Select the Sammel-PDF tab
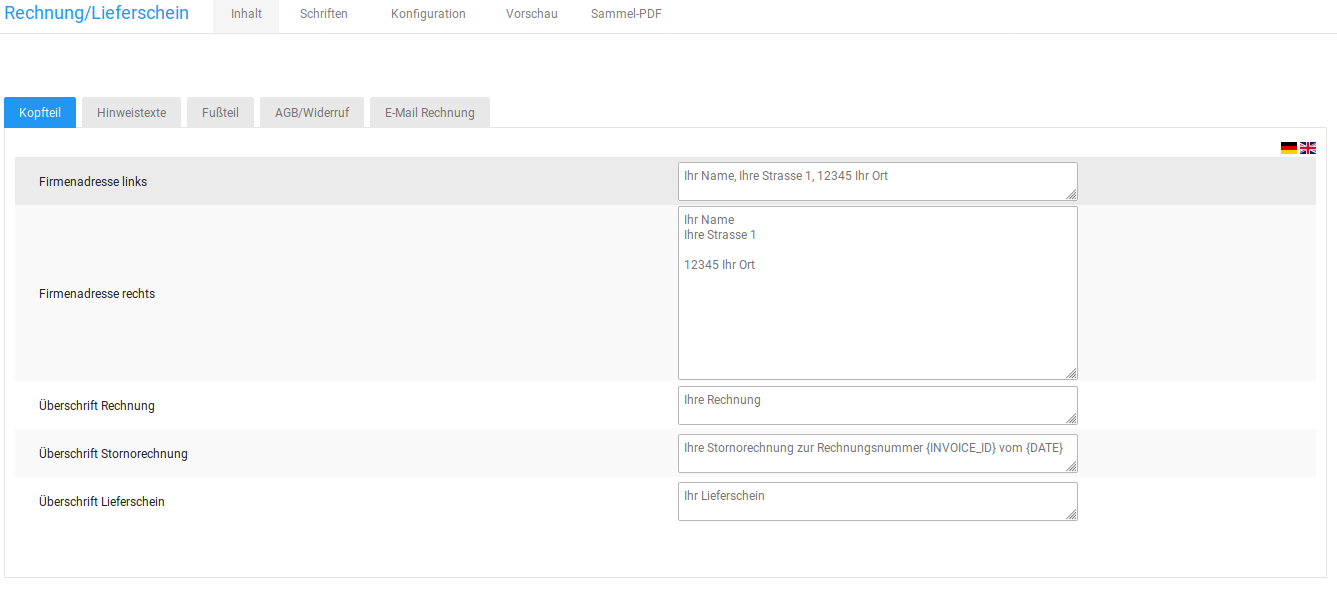The width and height of the screenshot is (1337, 589). pyautogui.click(x=626, y=14)
